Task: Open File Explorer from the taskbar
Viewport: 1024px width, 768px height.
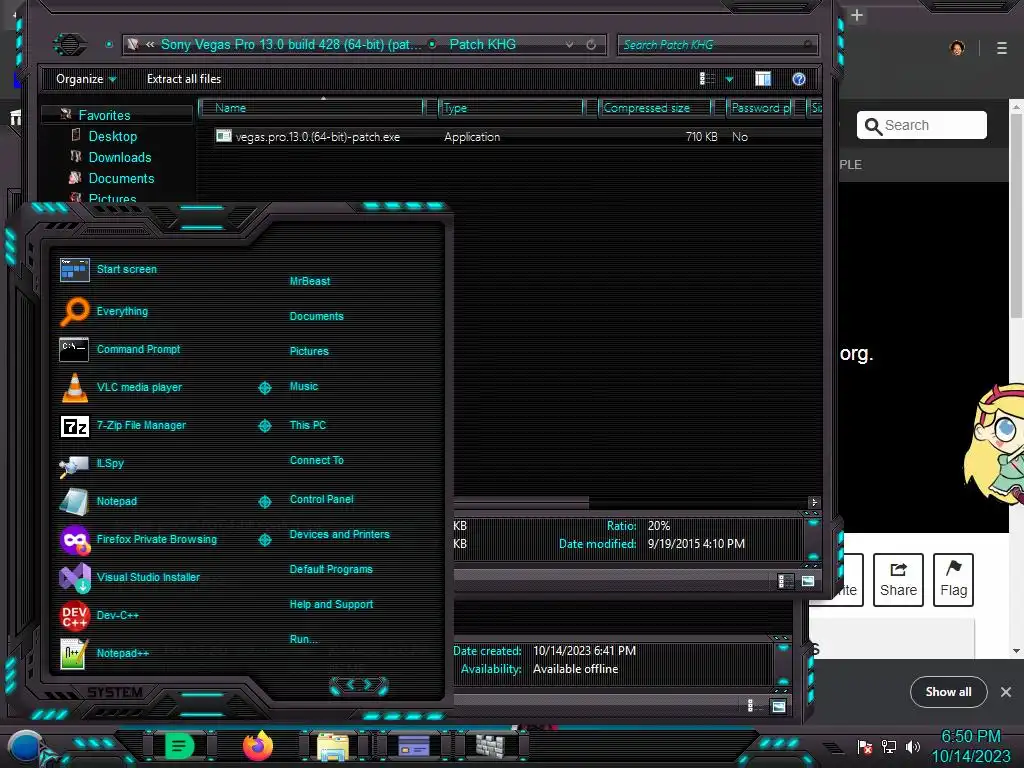Action: pyautogui.click(x=332, y=746)
